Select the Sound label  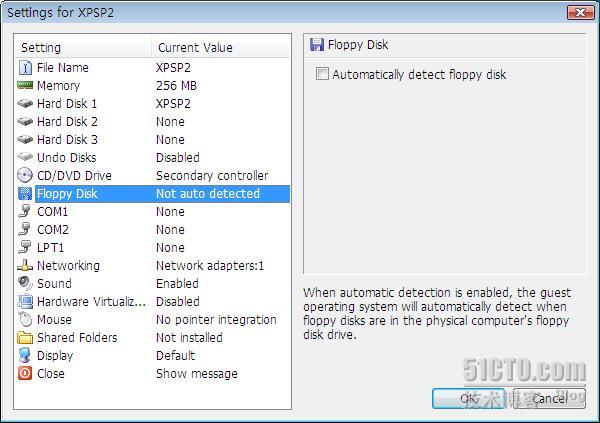click(54, 284)
